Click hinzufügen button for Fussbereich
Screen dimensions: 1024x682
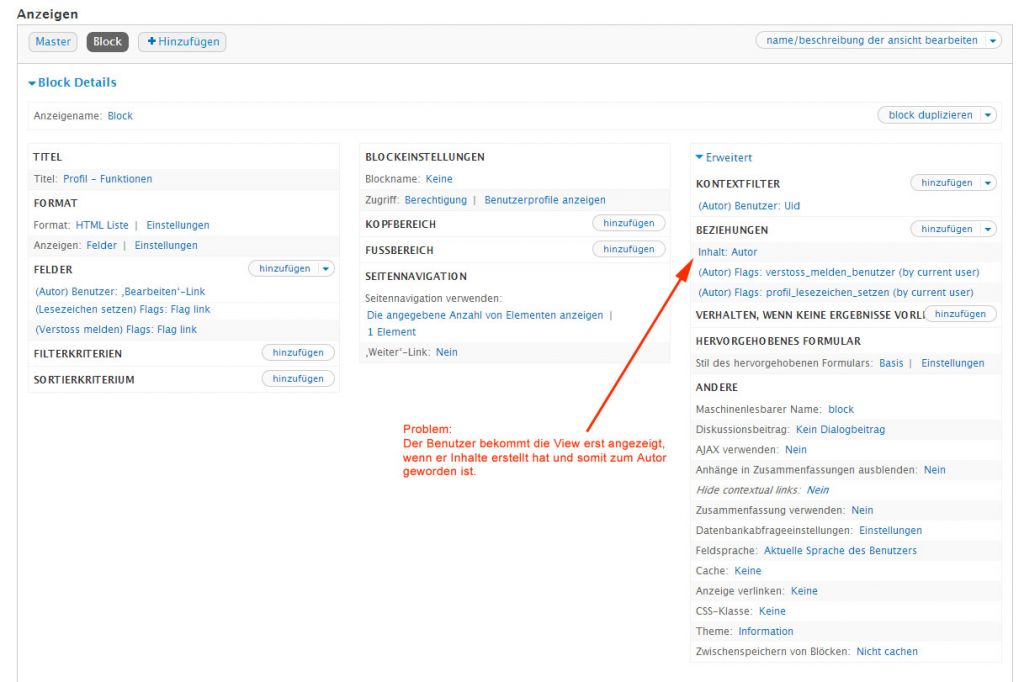pos(628,249)
